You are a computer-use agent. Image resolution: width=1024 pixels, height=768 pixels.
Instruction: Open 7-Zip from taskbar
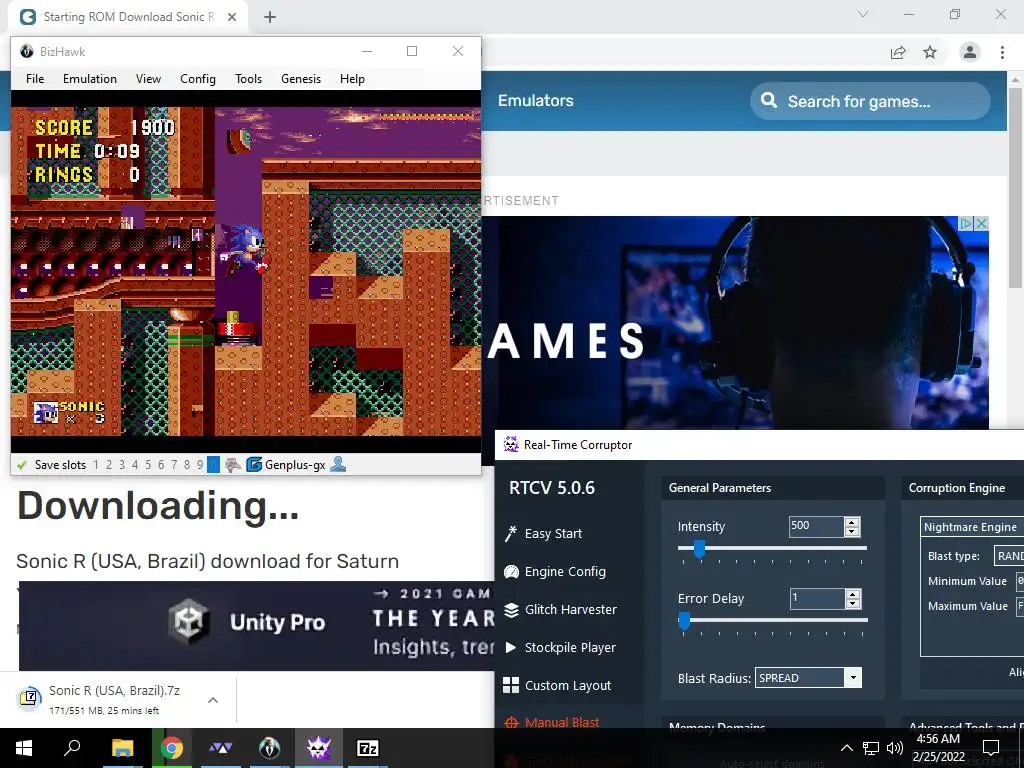tap(368, 748)
